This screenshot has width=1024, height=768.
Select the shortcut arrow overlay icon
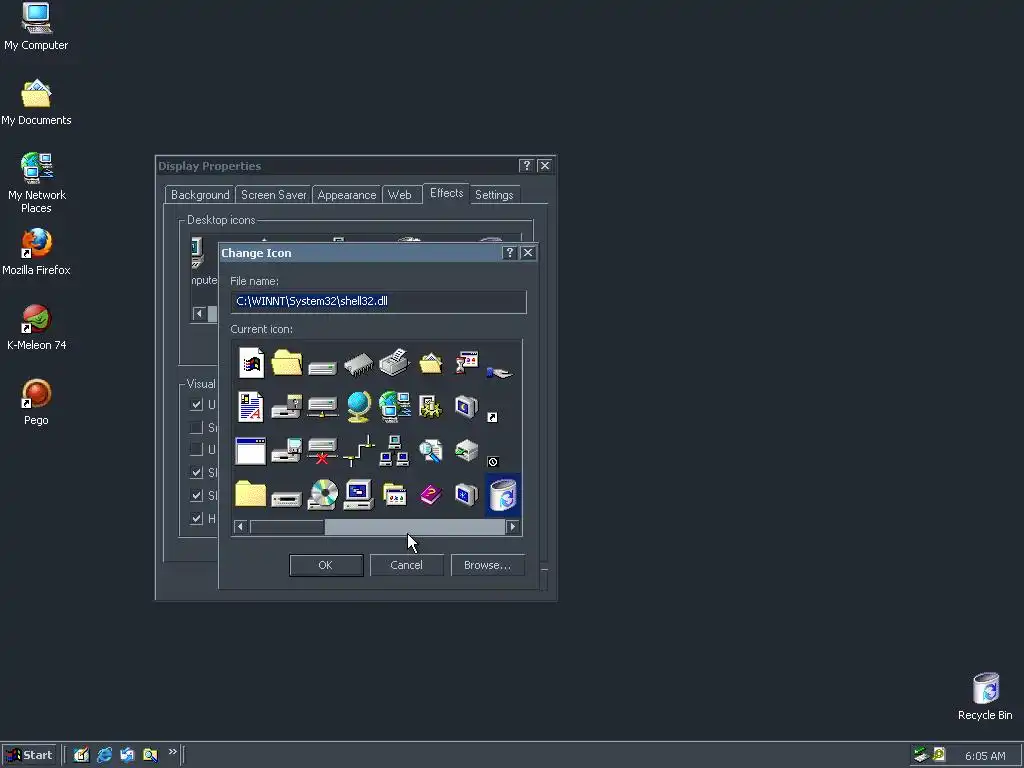[x=492, y=417]
